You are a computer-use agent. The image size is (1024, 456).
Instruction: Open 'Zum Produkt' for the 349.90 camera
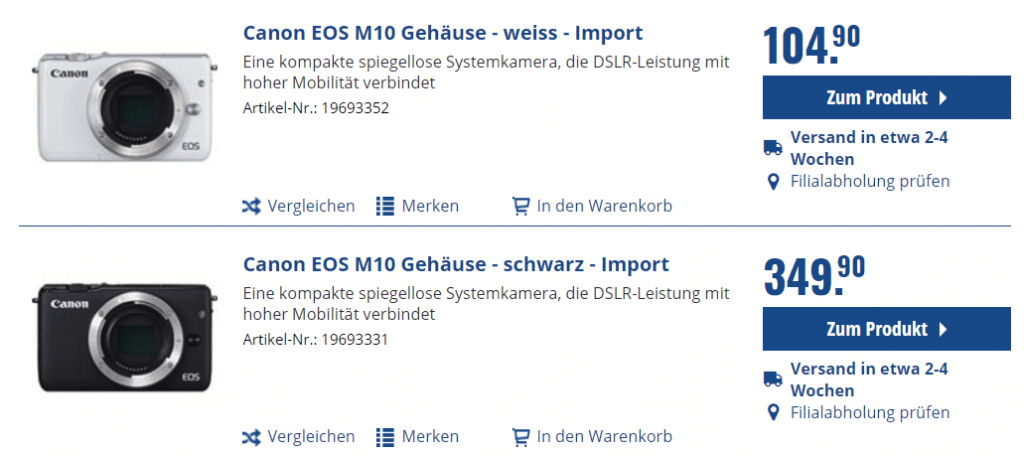tap(886, 329)
